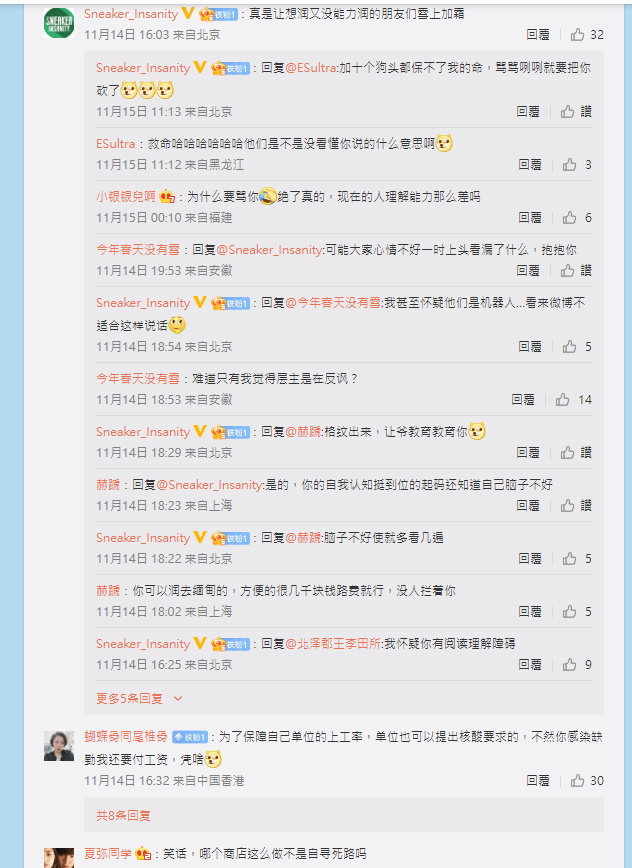
Task: Like 小银银兒啊's reply with 6 likes
Action: tap(569, 218)
